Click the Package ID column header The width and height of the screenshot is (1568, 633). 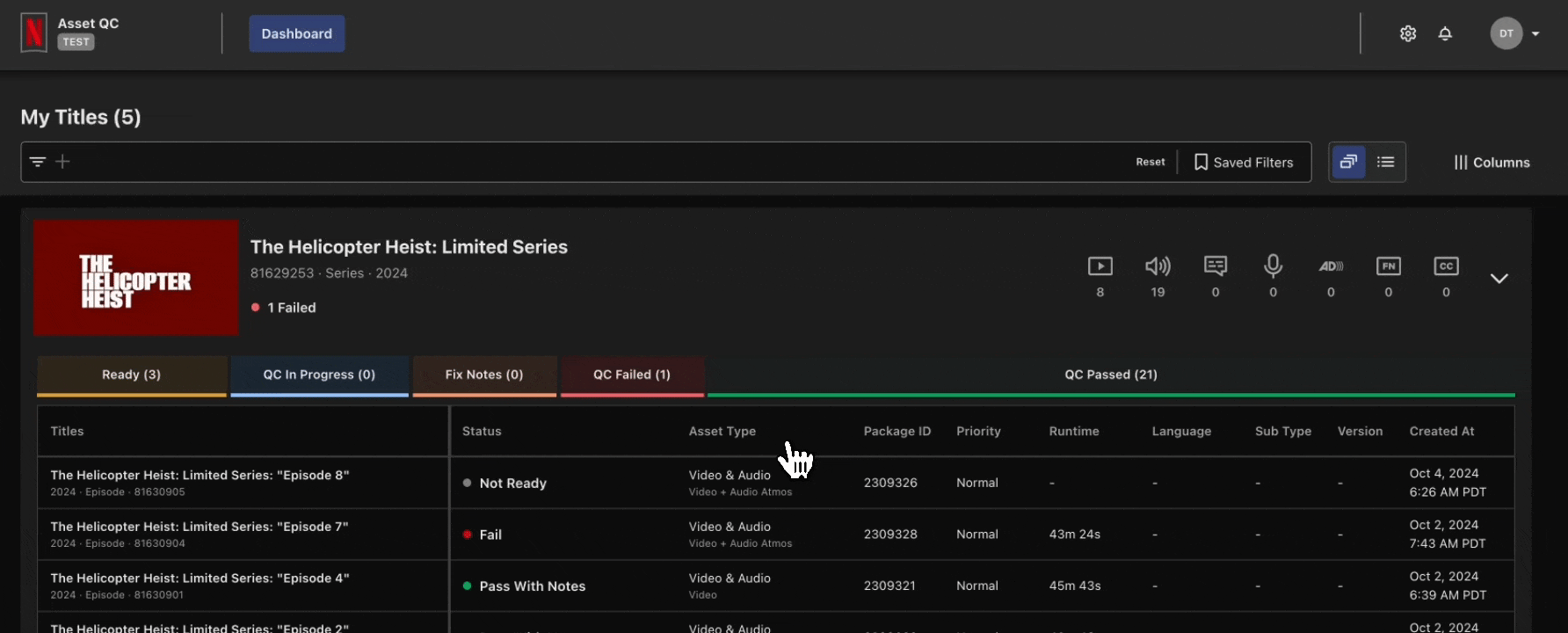coord(897,431)
